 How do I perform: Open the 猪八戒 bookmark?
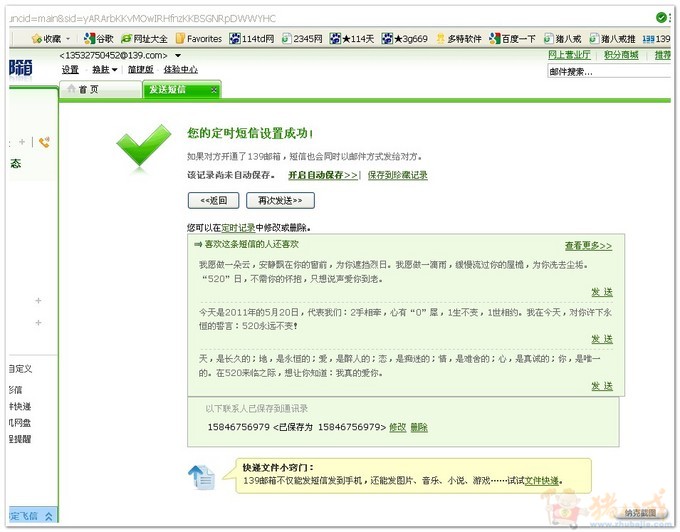tap(562, 39)
